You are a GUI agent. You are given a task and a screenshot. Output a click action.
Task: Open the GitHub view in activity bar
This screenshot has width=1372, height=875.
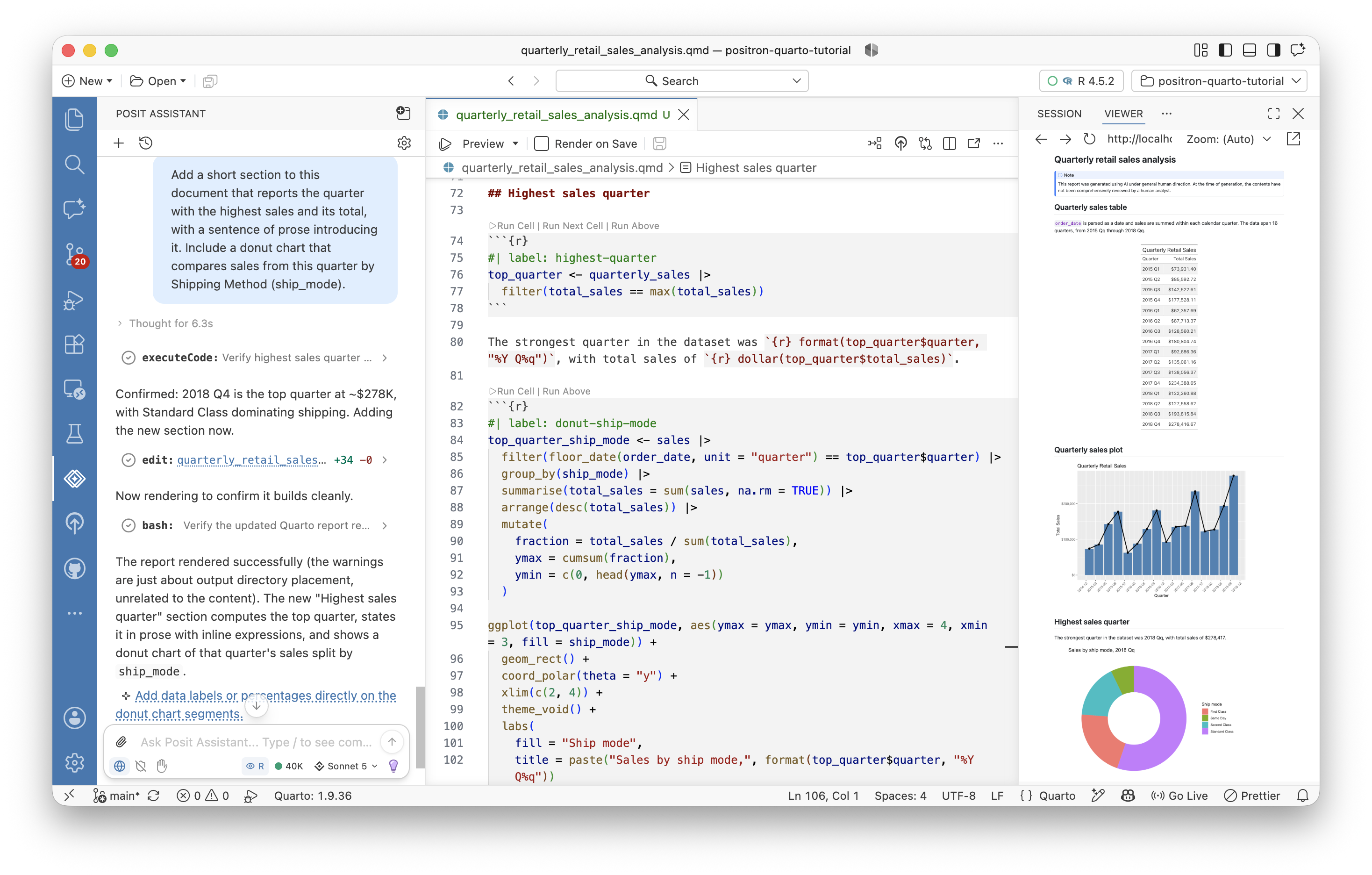pos(75,569)
